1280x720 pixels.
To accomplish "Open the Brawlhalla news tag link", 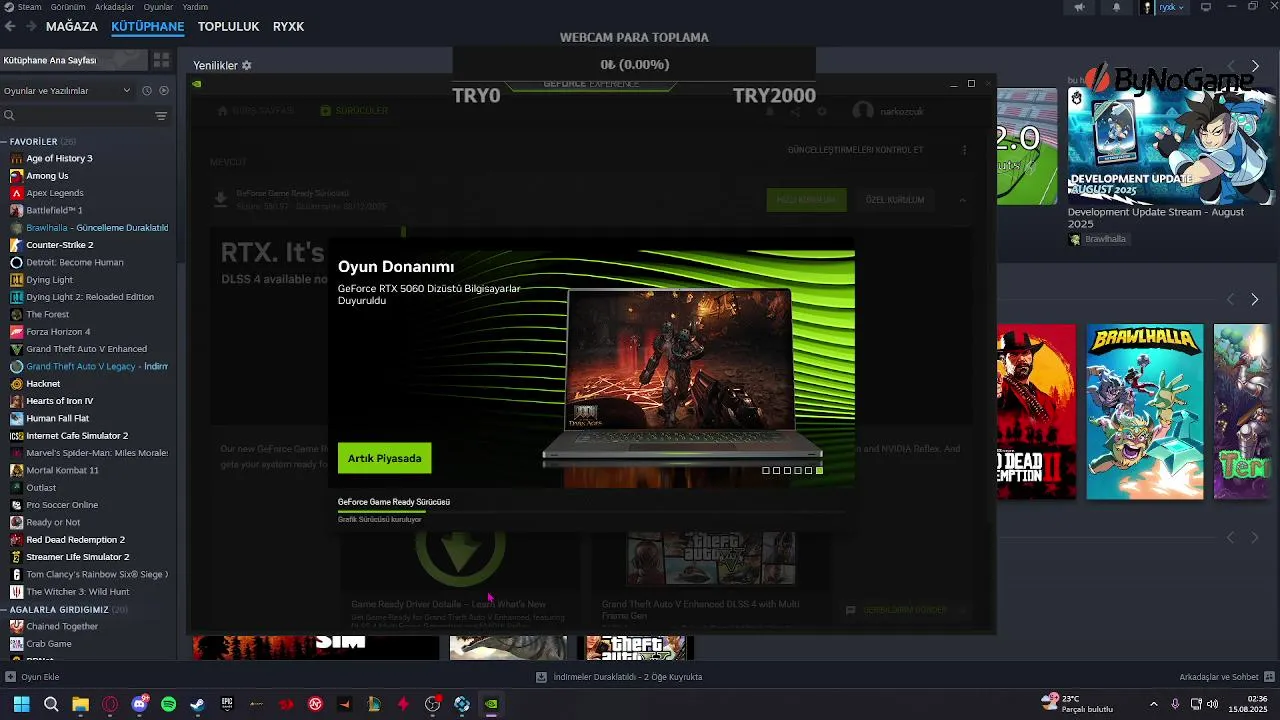I will point(1098,240).
